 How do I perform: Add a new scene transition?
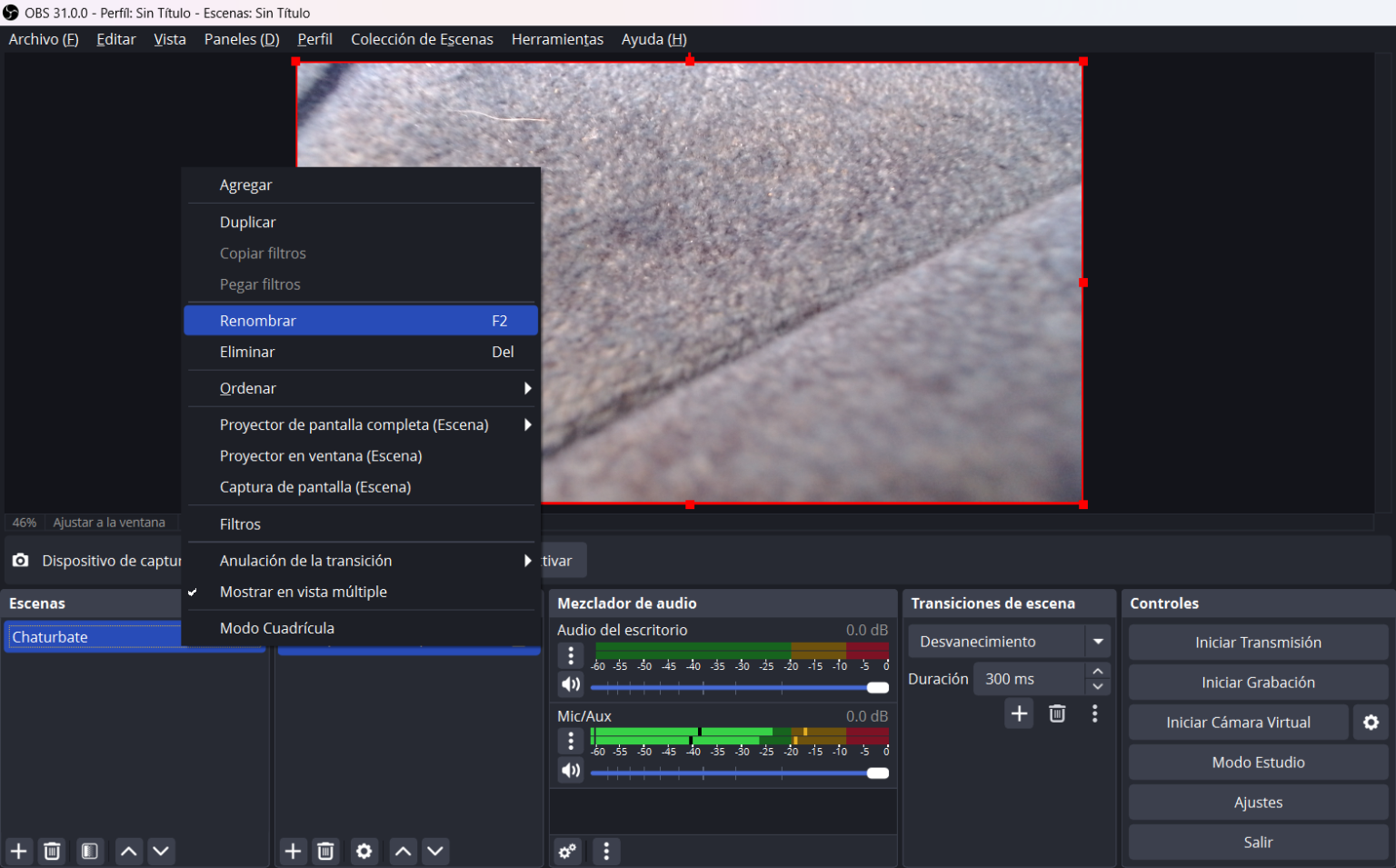pyautogui.click(x=1019, y=713)
